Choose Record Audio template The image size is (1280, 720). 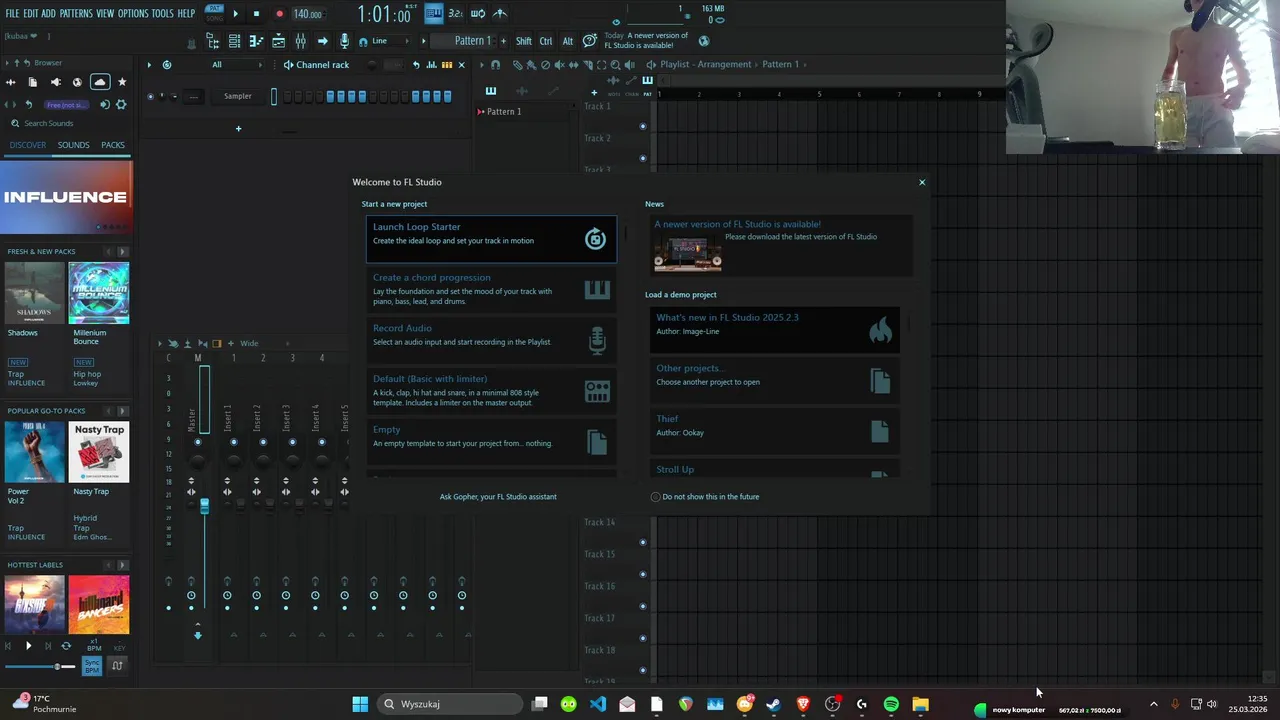coord(491,340)
